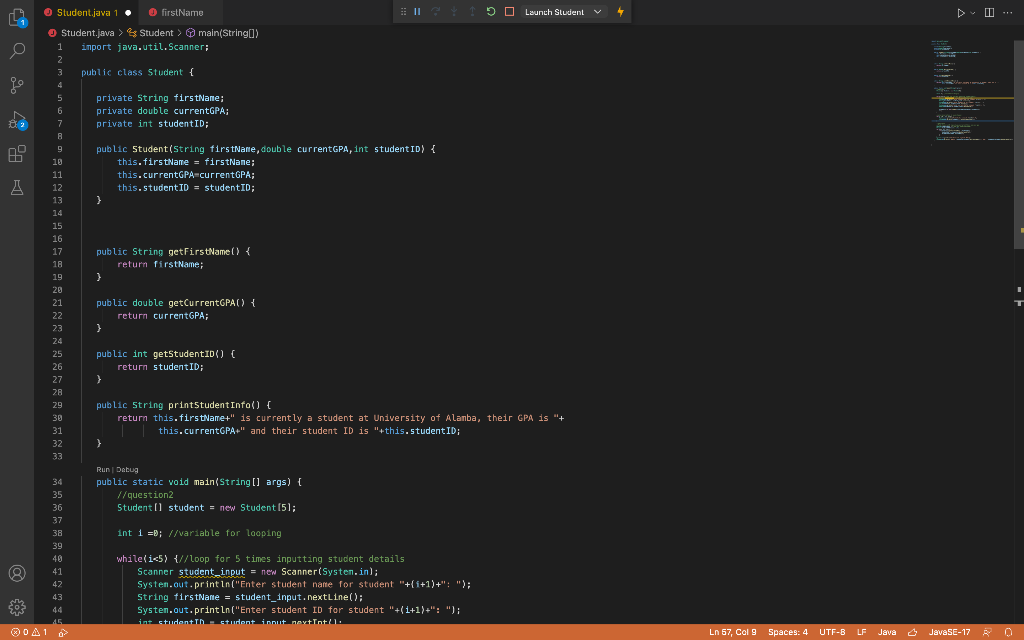Image resolution: width=1024 pixels, height=640 pixels.
Task: Open the Testing flask view
Action: click(16, 187)
